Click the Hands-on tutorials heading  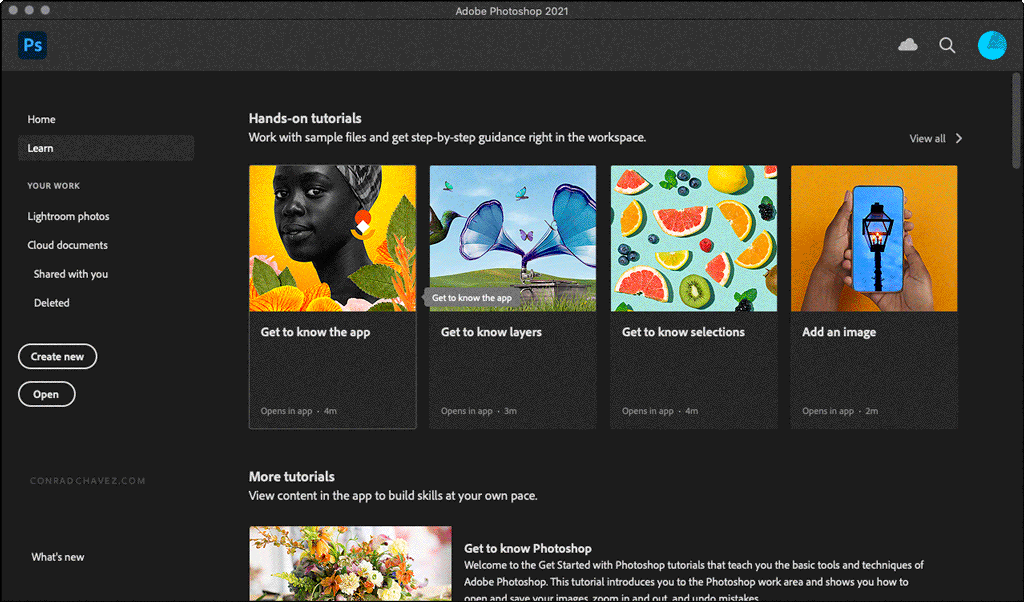[x=305, y=118]
